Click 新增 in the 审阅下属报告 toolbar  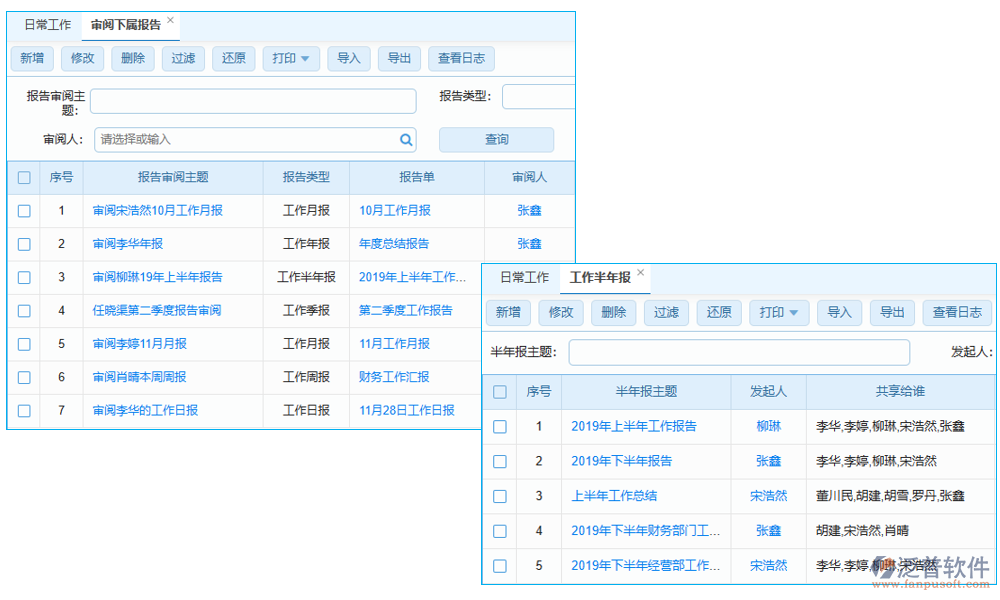point(32,58)
